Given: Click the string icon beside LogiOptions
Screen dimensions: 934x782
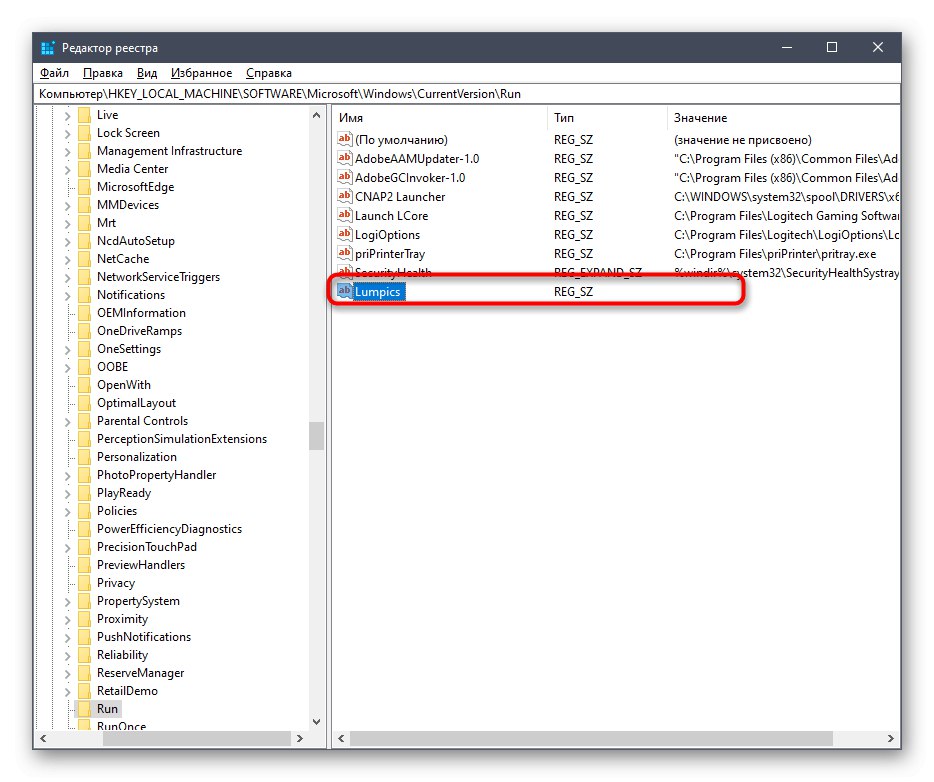Looking at the screenshot, I should point(344,234).
